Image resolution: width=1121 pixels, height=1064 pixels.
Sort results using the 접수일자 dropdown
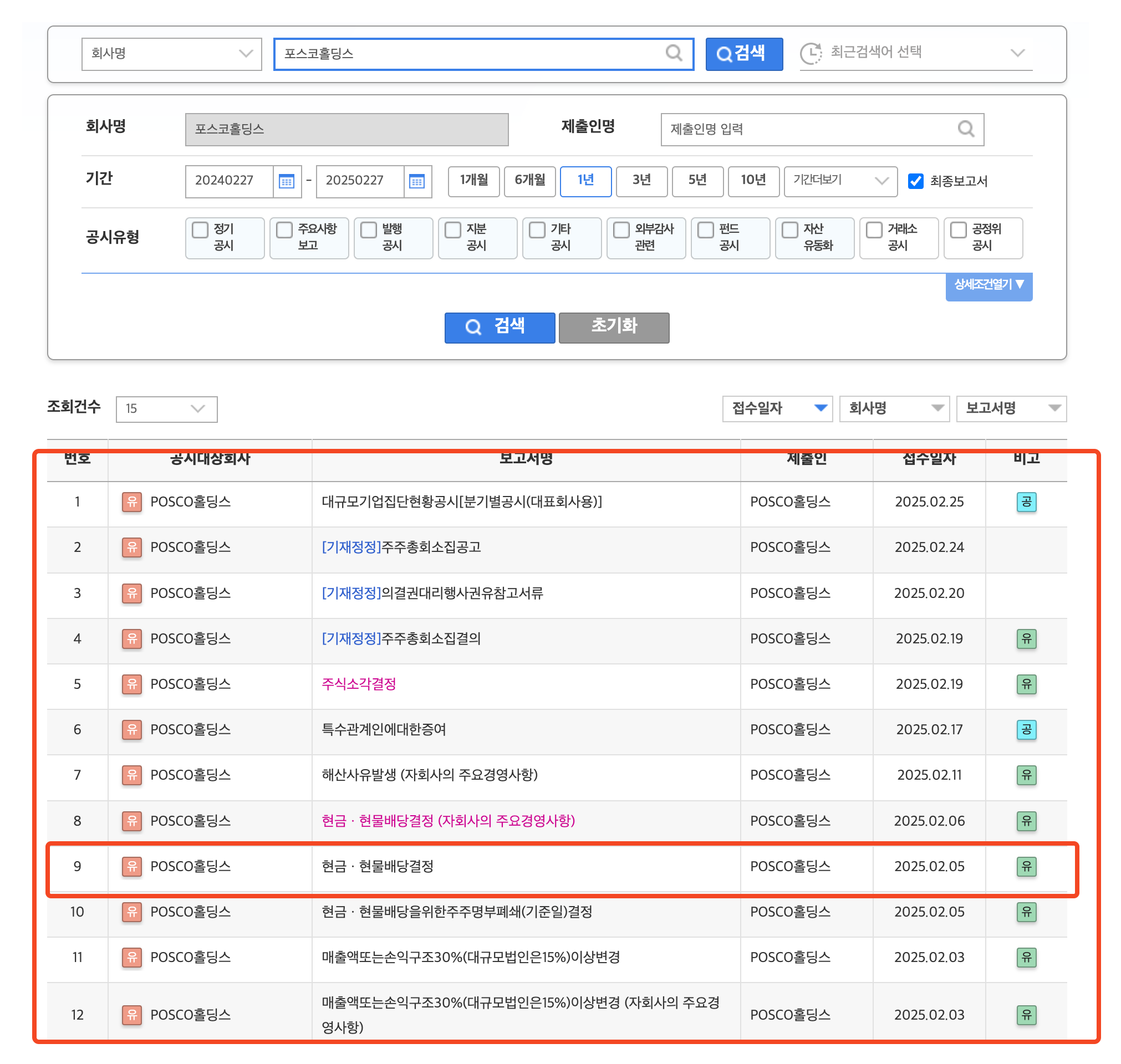coord(777,408)
